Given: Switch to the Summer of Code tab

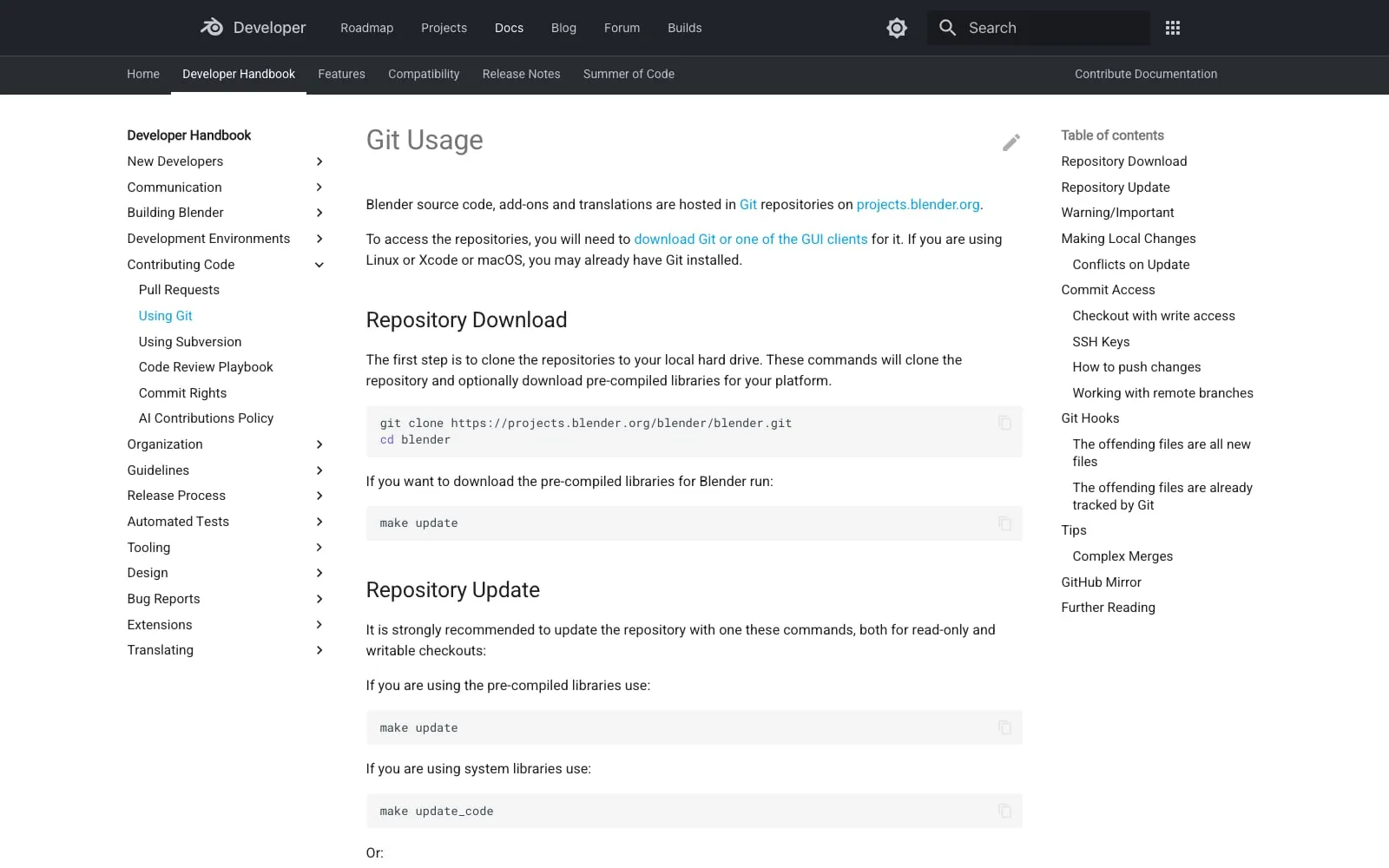Looking at the screenshot, I should pyautogui.click(x=629, y=74).
